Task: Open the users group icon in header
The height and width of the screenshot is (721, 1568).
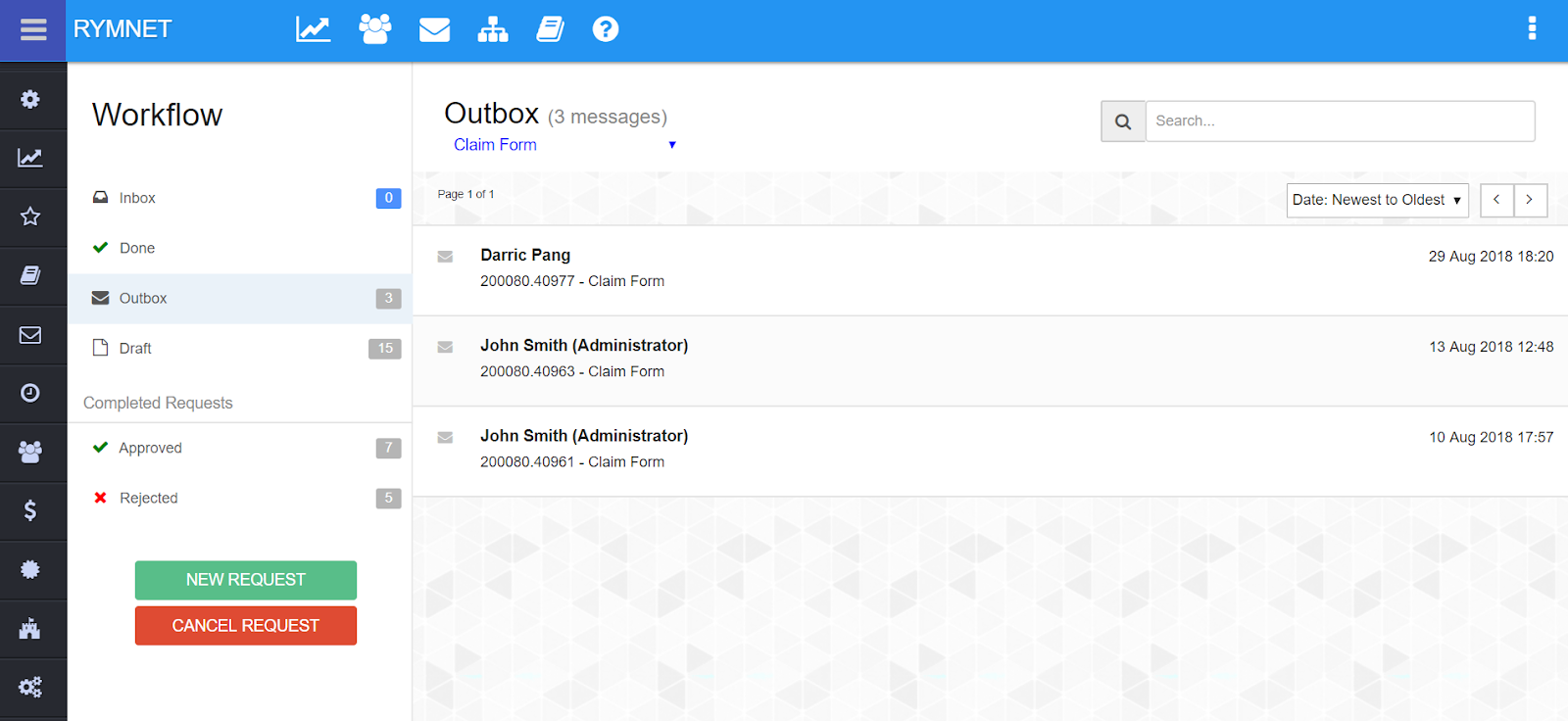Action: pyautogui.click(x=374, y=29)
